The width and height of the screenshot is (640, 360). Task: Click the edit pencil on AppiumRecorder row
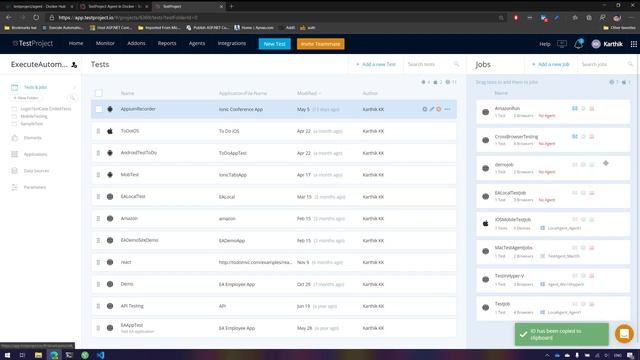pyautogui.click(x=431, y=109)
